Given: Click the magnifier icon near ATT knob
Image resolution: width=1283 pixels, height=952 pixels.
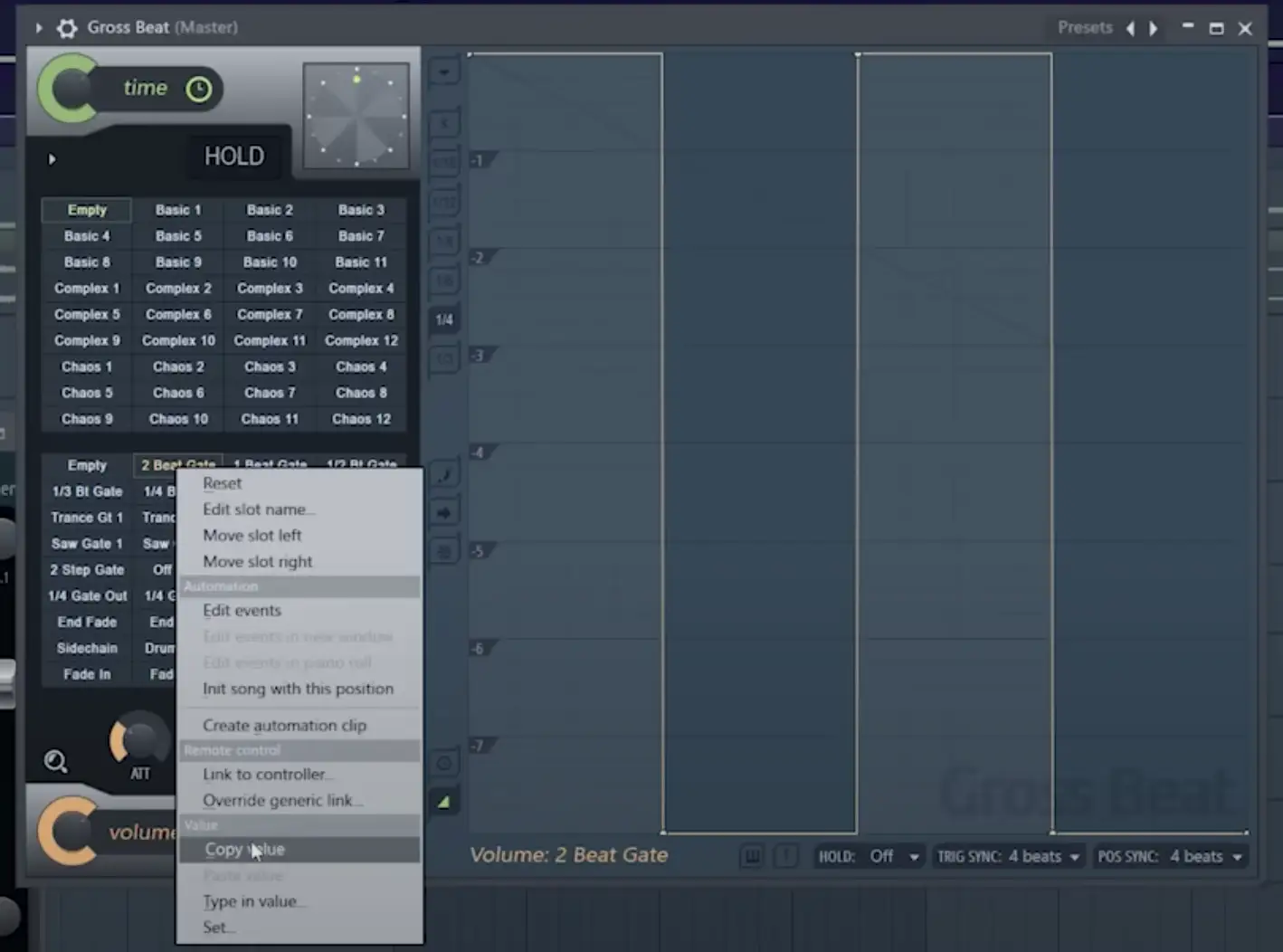Looking at the screenshot, I should pyautogui.click(x=56, y=762).
